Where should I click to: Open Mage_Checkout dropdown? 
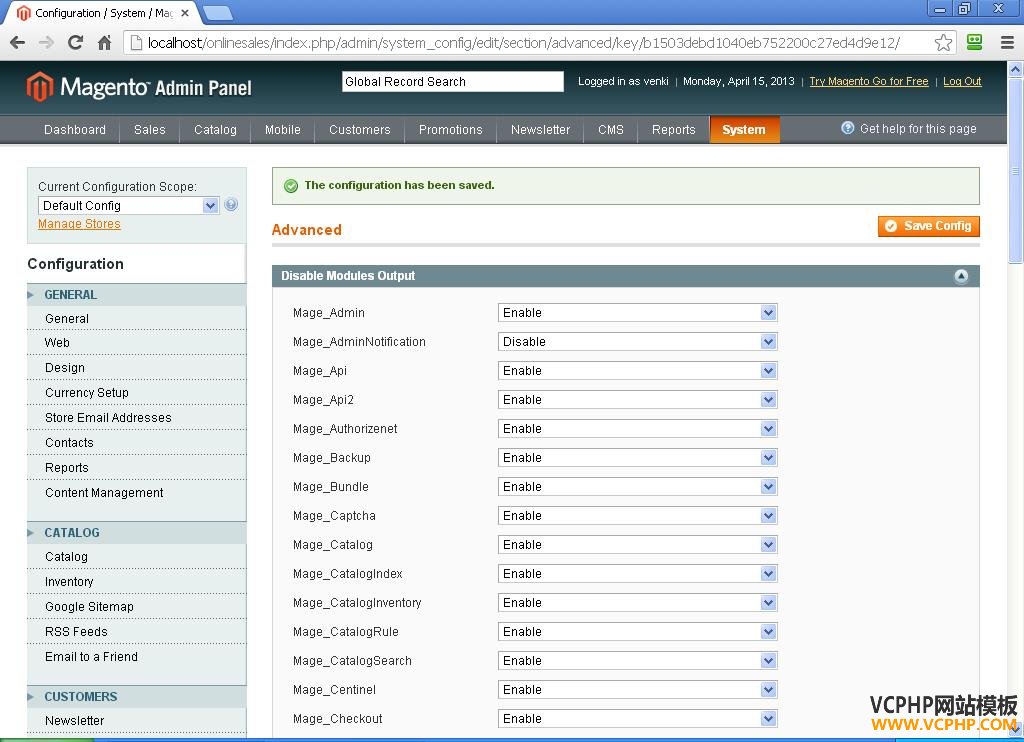pos(637,719)
